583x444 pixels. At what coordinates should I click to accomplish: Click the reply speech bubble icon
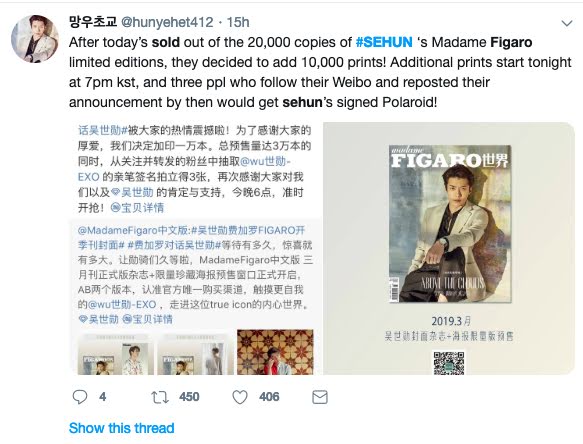tap(80, 397)
